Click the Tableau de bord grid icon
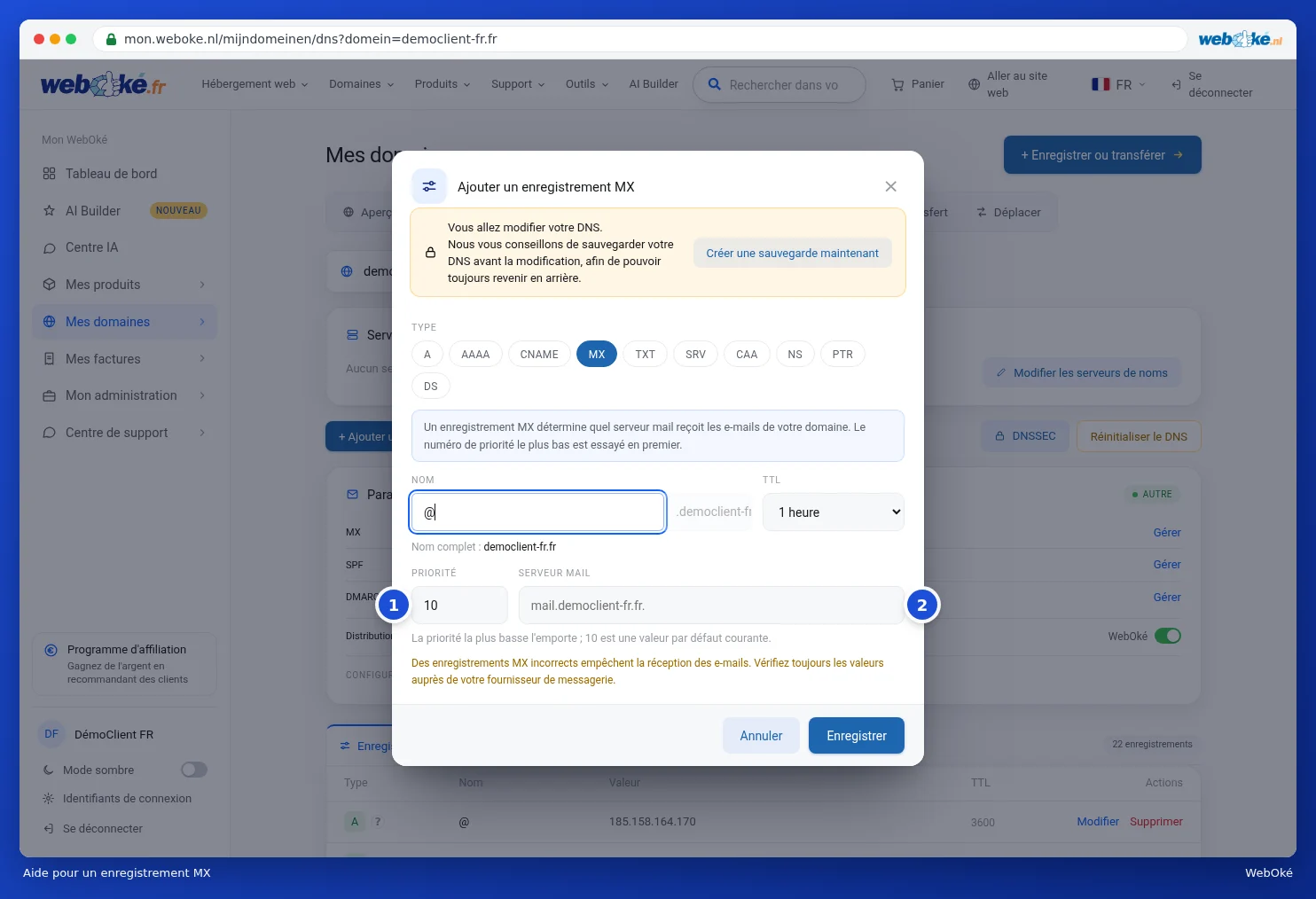1316x899 pixels. (49, 174)
